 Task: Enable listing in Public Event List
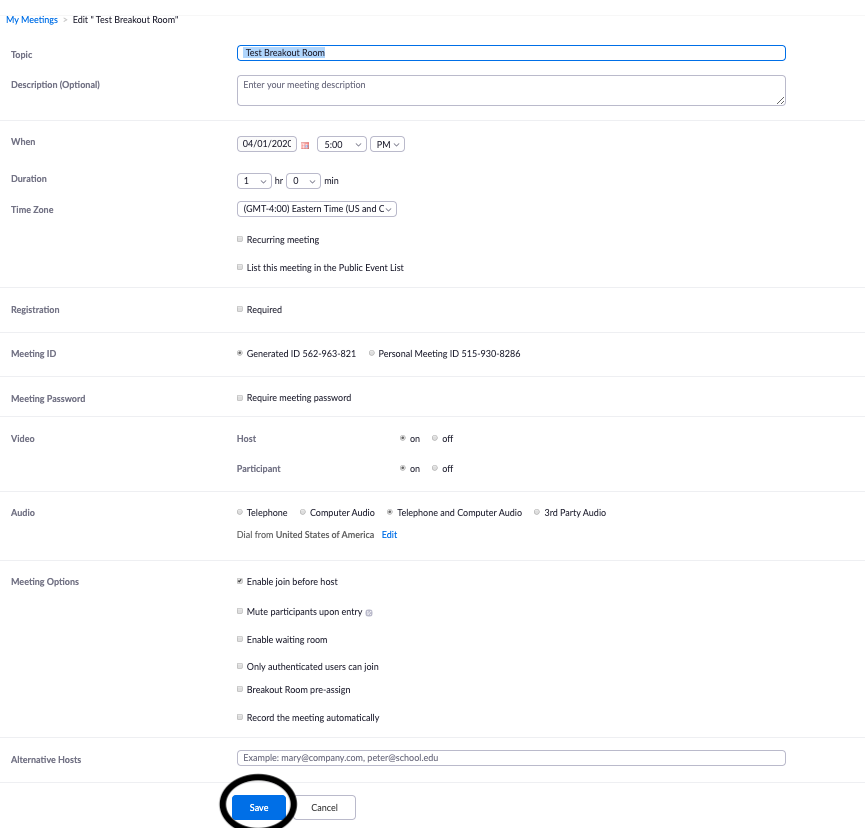[240, 268]
